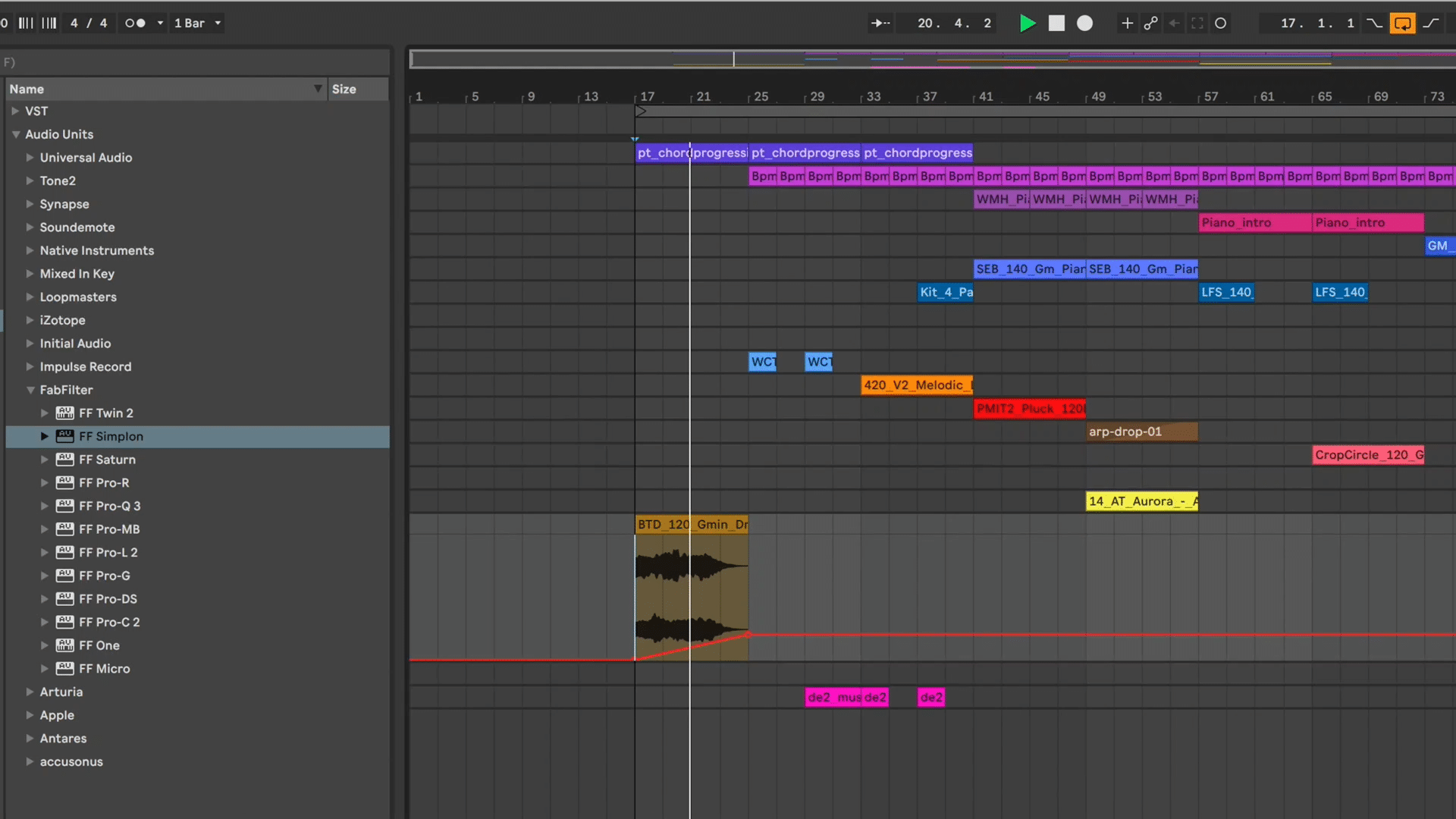Open the 1 Bar quantization dropdown

(197, 24)
